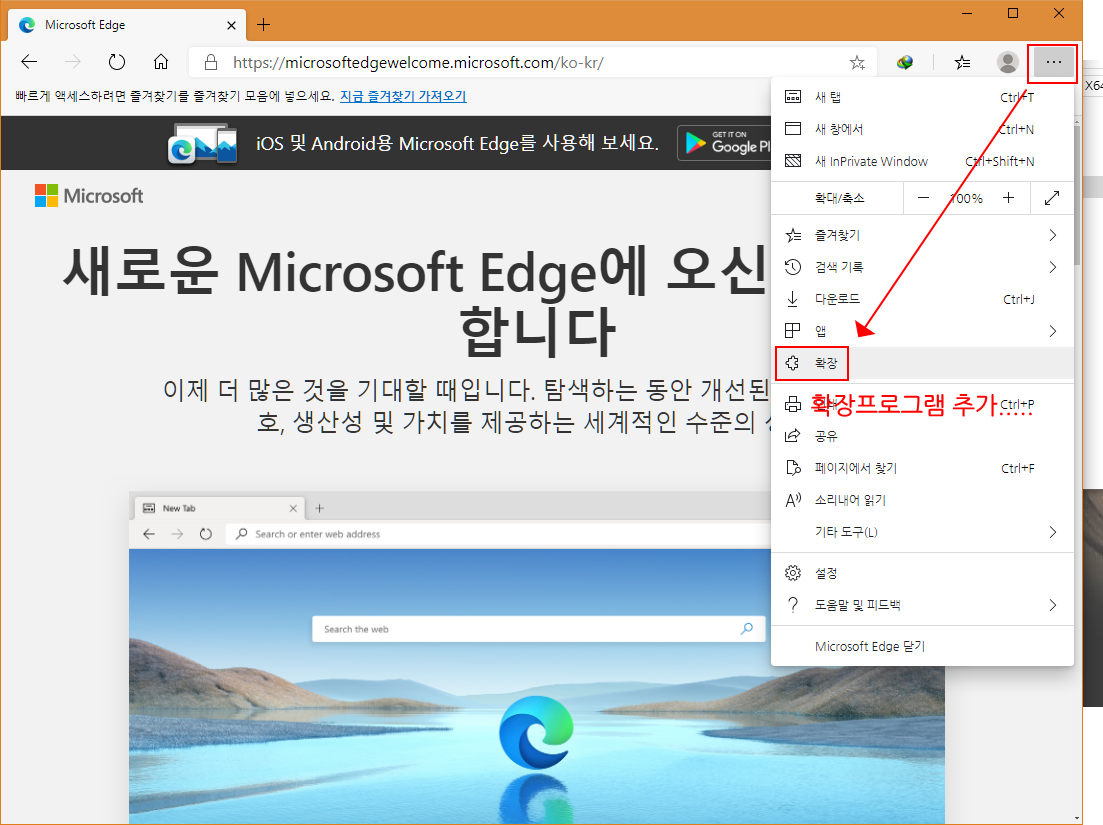
Task: Expand 앱 submenu arrow
Action: (1052, 331)
